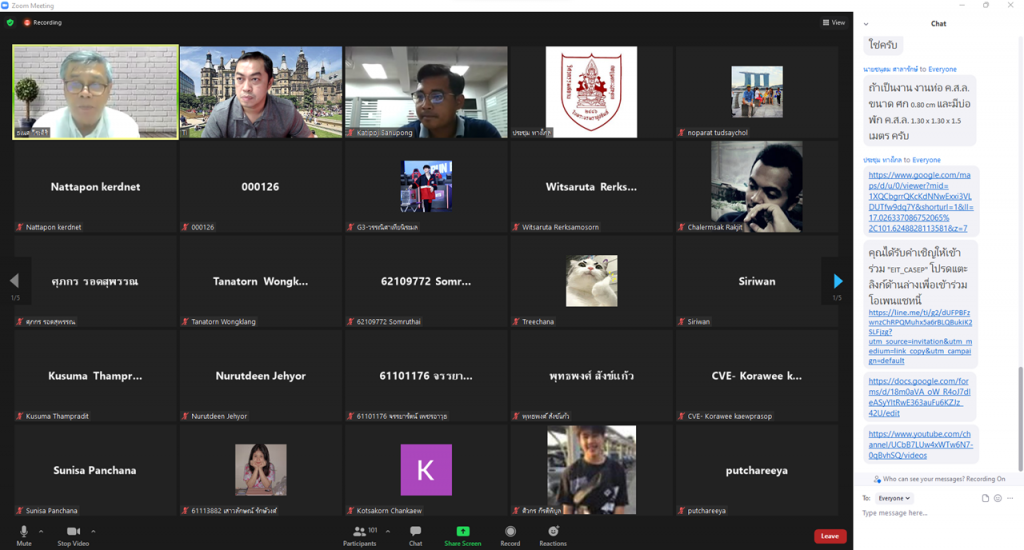Viewport: 1024px width, 550px height.
Task: Click the green encryption shield icon
Action: 10,22
